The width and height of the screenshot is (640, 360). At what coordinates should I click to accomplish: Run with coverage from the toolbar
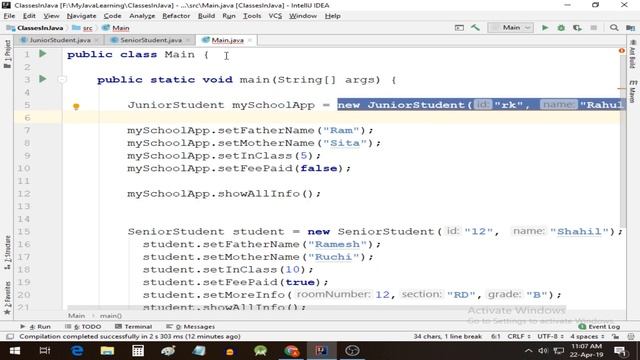tap(577, 28)
